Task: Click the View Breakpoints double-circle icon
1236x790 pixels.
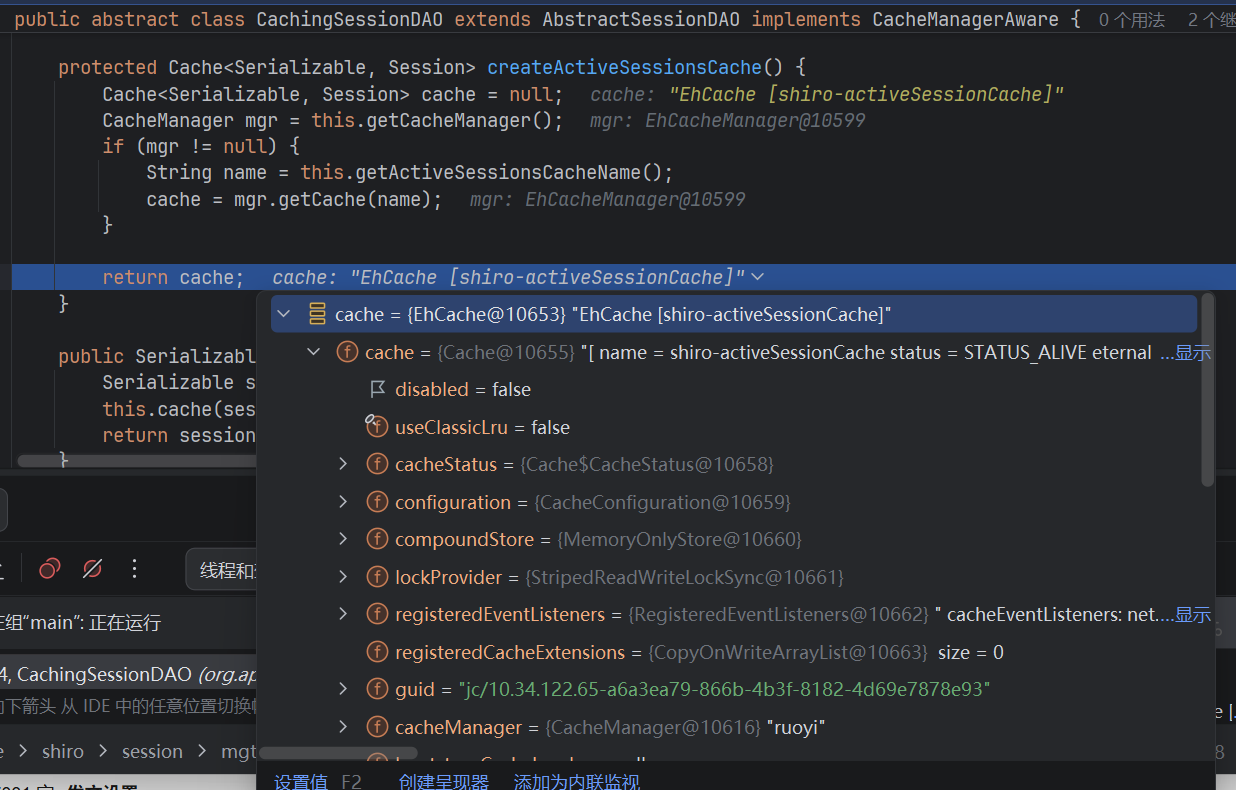Action: coord(50,569)
